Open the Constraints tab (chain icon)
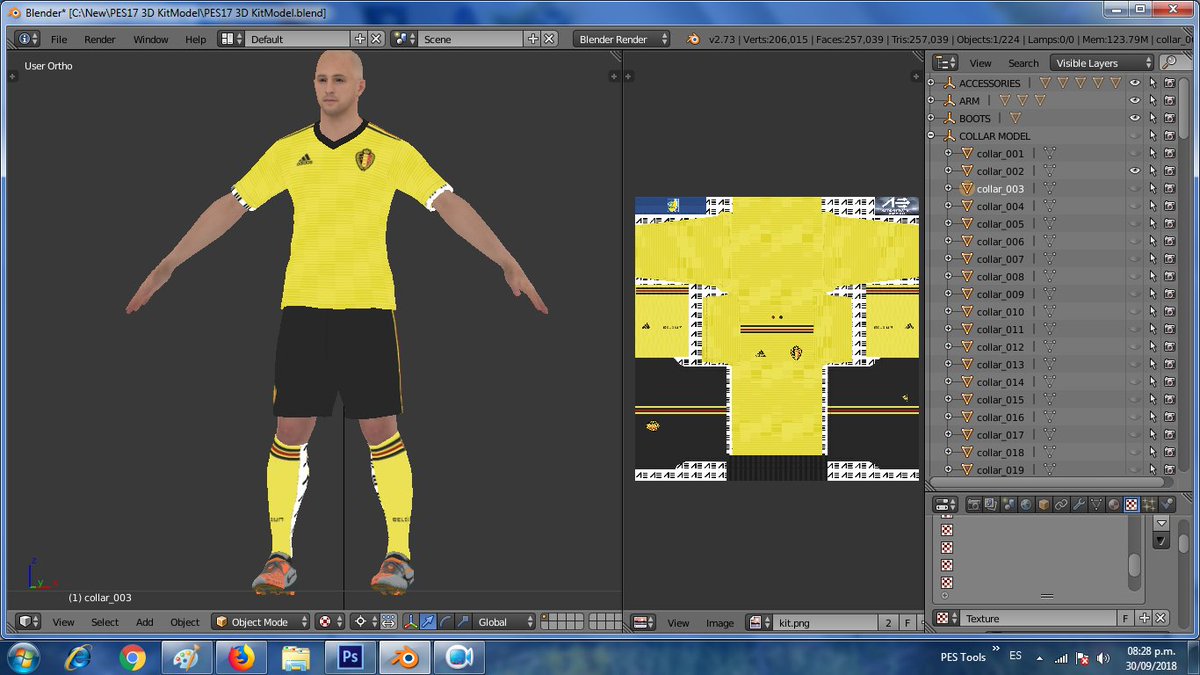The width and height of the screenshot is (1200, 675). (1061, 505)
